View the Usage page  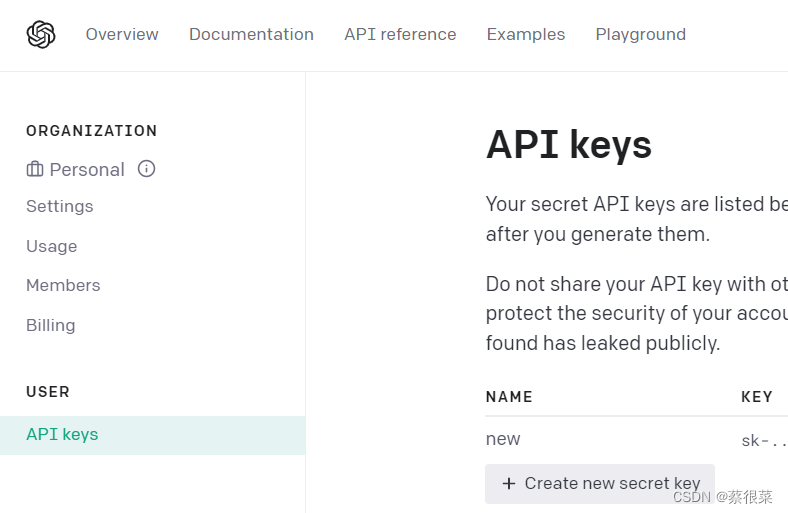coord(52,246)
